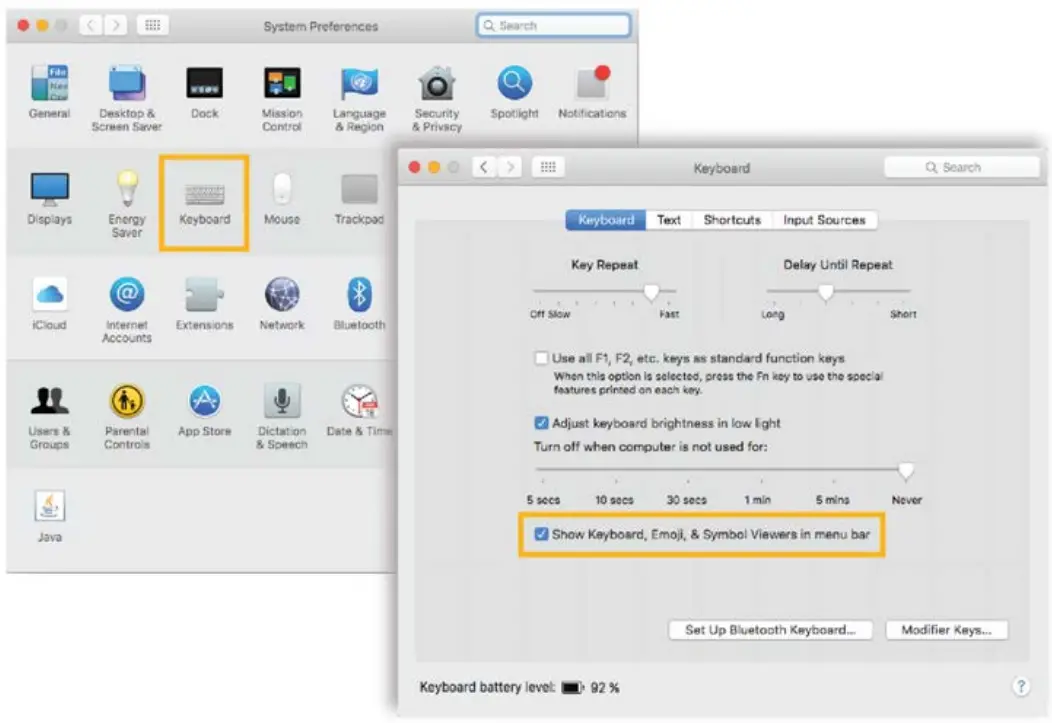This screenshot has height=723, width=1052.
Task: Switch to the Shortcuts tab
Action: 732,220
